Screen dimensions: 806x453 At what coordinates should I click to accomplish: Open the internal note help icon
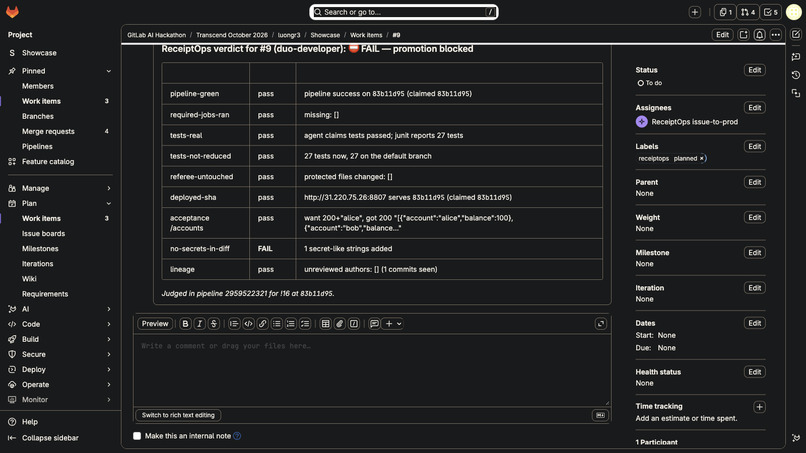point(237,436)
